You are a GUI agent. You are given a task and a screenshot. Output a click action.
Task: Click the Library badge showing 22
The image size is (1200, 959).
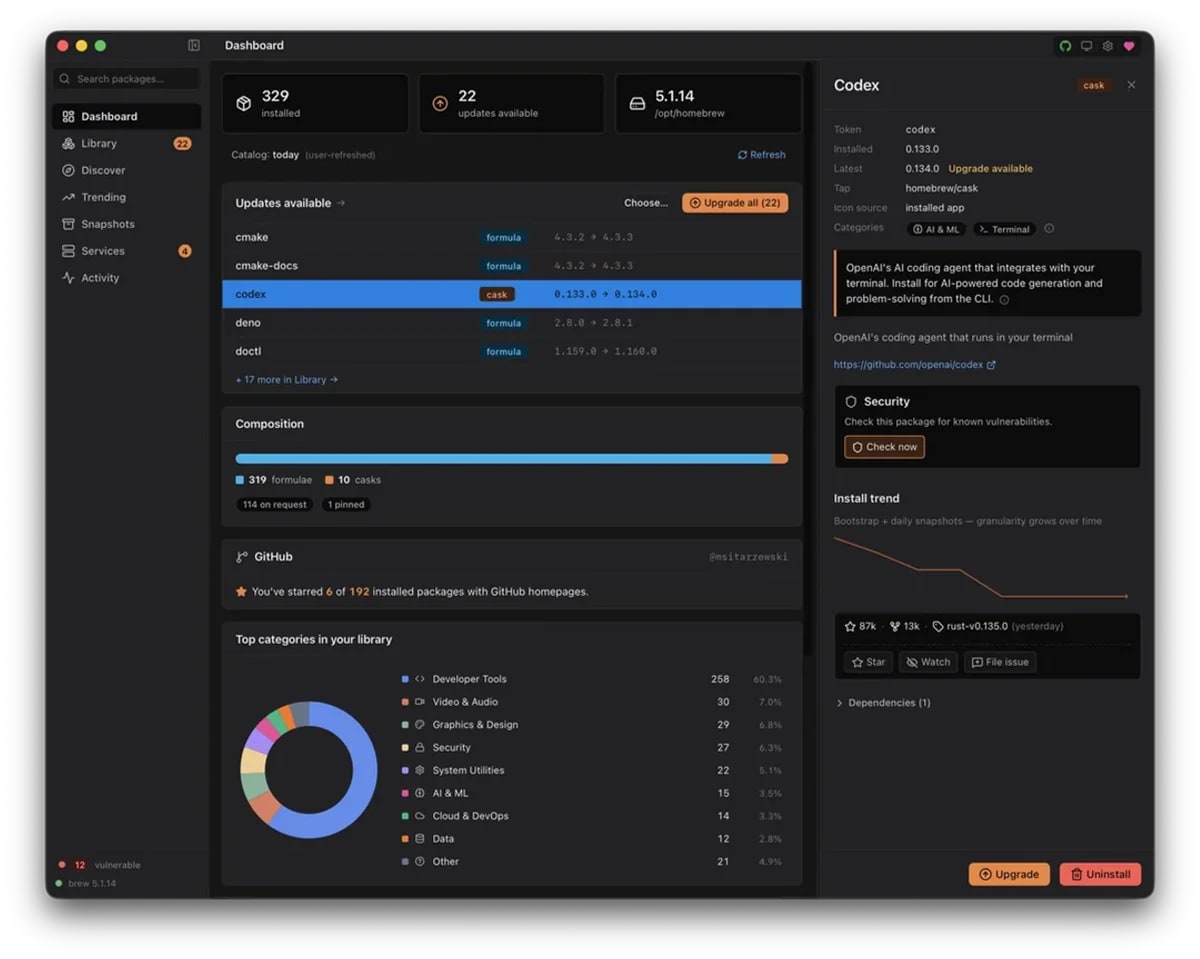click(182, 143)
